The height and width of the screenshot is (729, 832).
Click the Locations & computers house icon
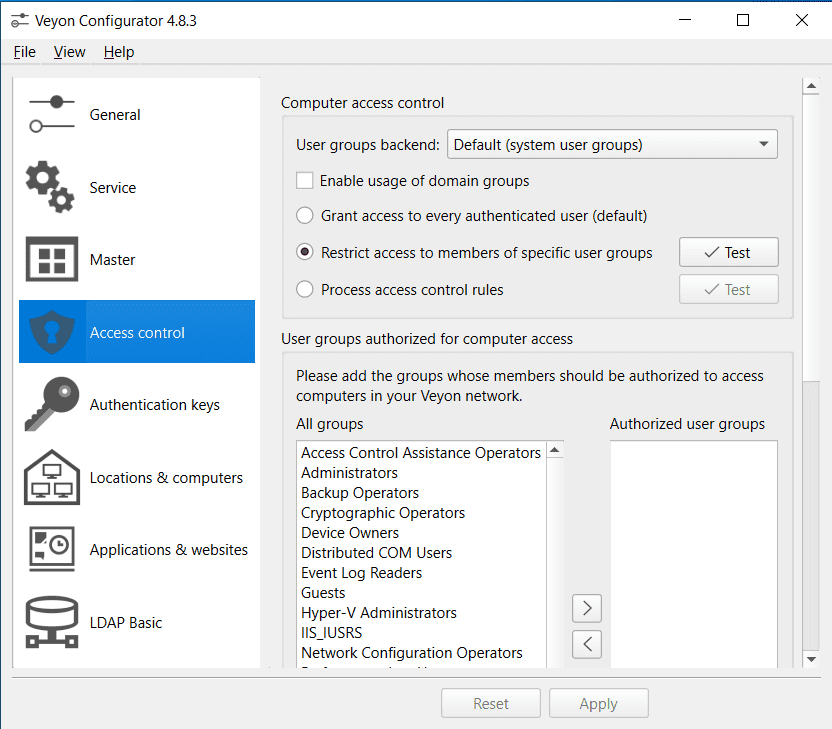tap(51, 477)
